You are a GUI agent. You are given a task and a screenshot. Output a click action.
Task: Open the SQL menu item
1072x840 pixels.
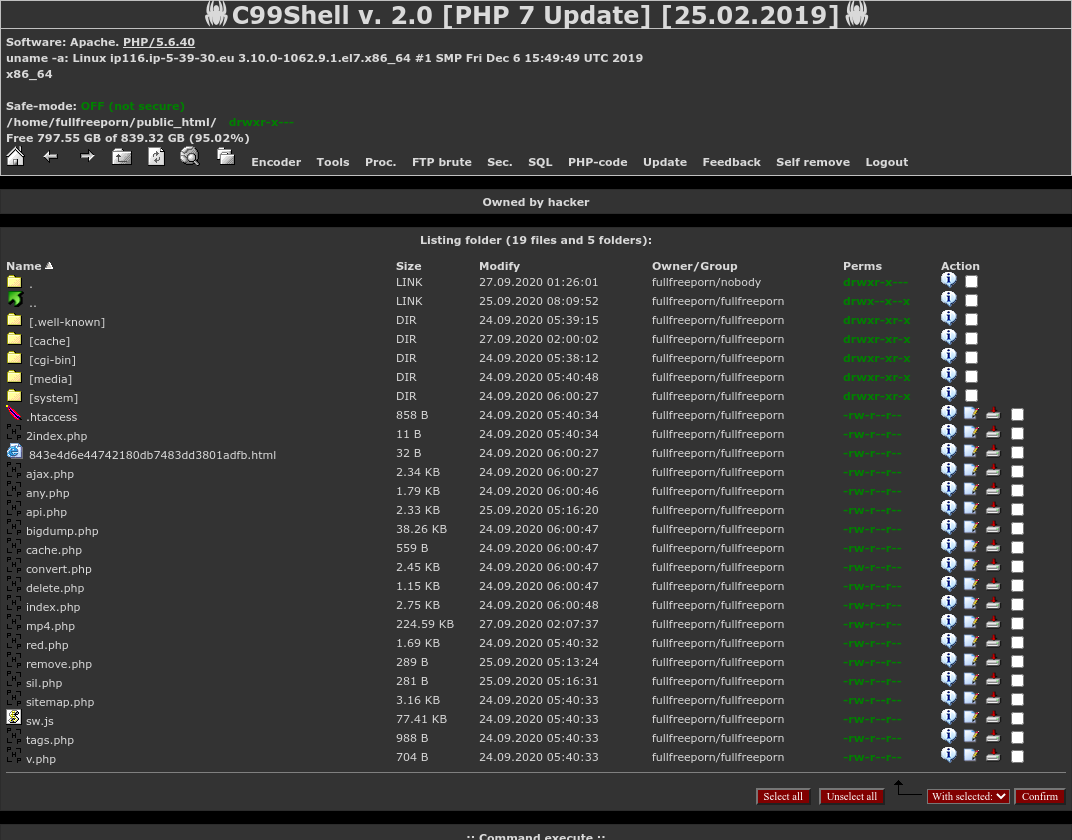pyautogui.click(x=540, y=162)
